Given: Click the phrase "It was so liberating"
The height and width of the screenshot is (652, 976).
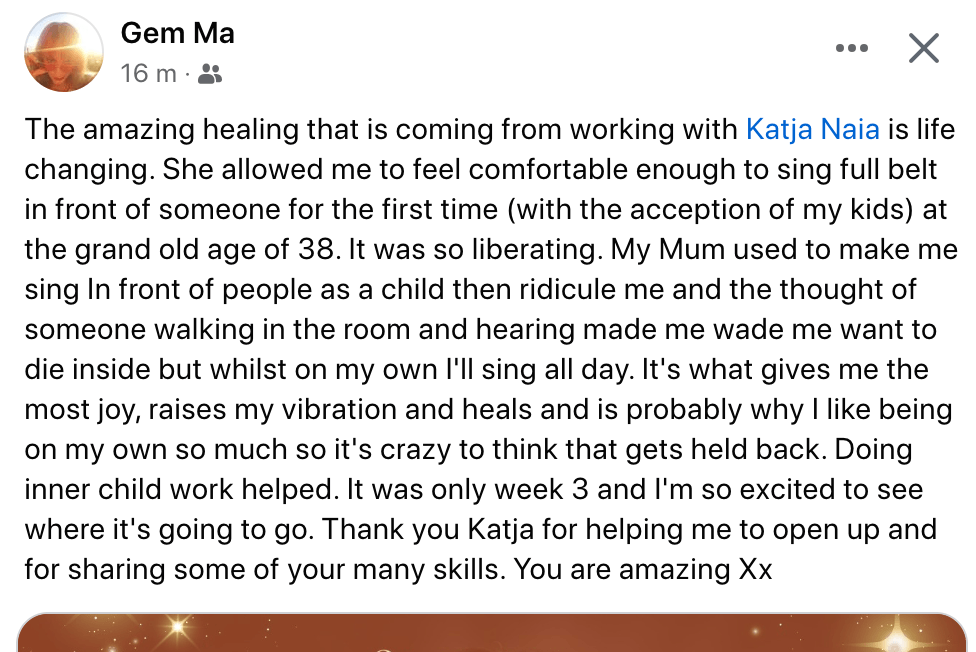Looking at the screenshot, I should coord(491,249).
